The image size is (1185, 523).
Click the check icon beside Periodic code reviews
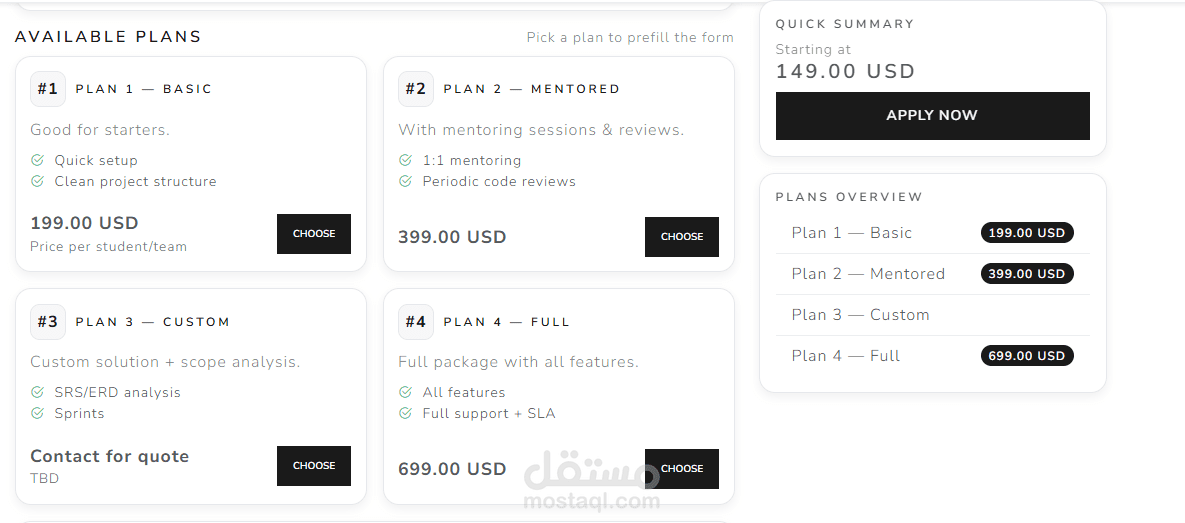pyautogui.click(x=405, y=181)
